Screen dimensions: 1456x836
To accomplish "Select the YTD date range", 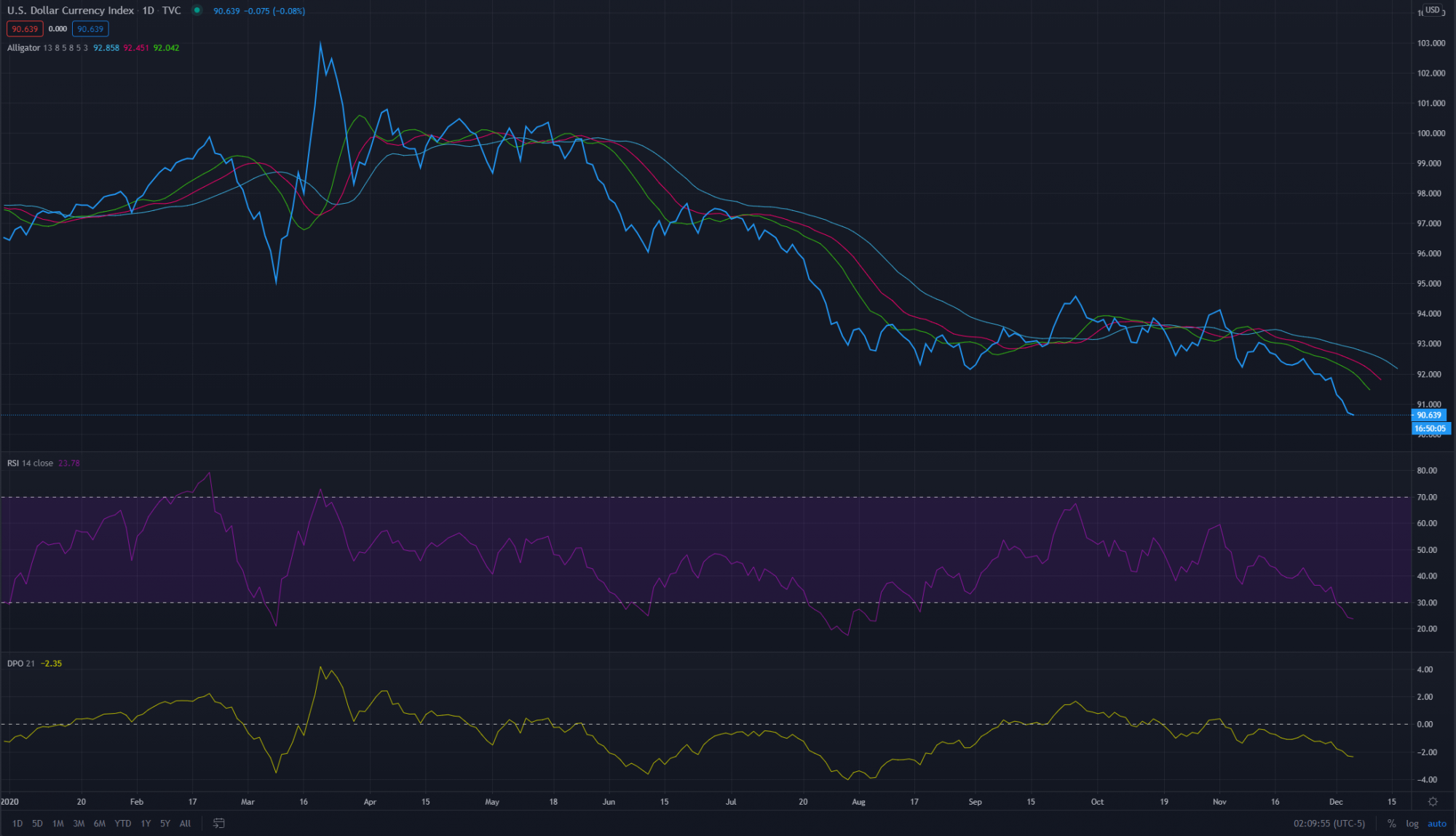I will click(122, 823).
